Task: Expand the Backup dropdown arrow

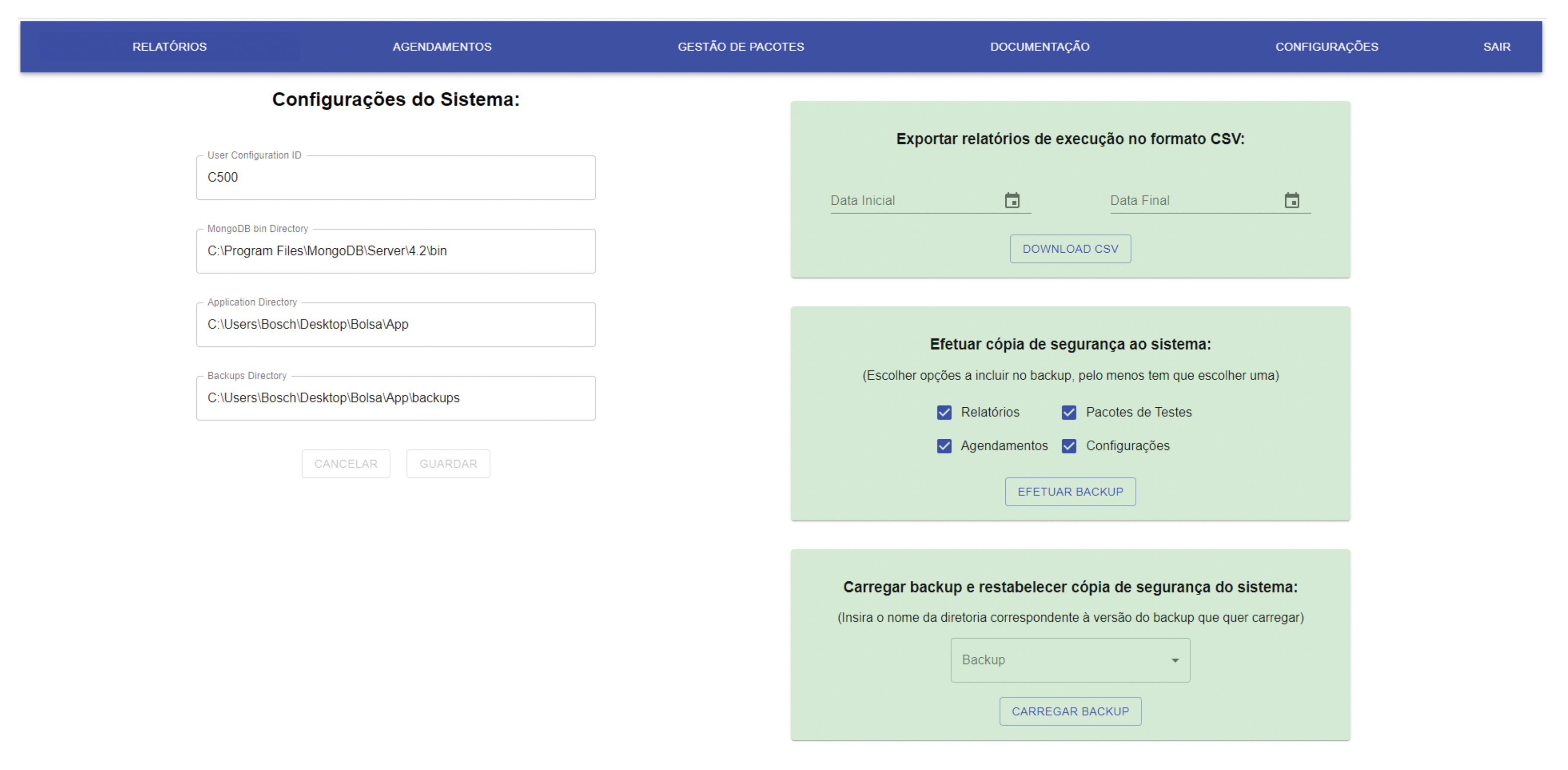Action: [1175, 660]
